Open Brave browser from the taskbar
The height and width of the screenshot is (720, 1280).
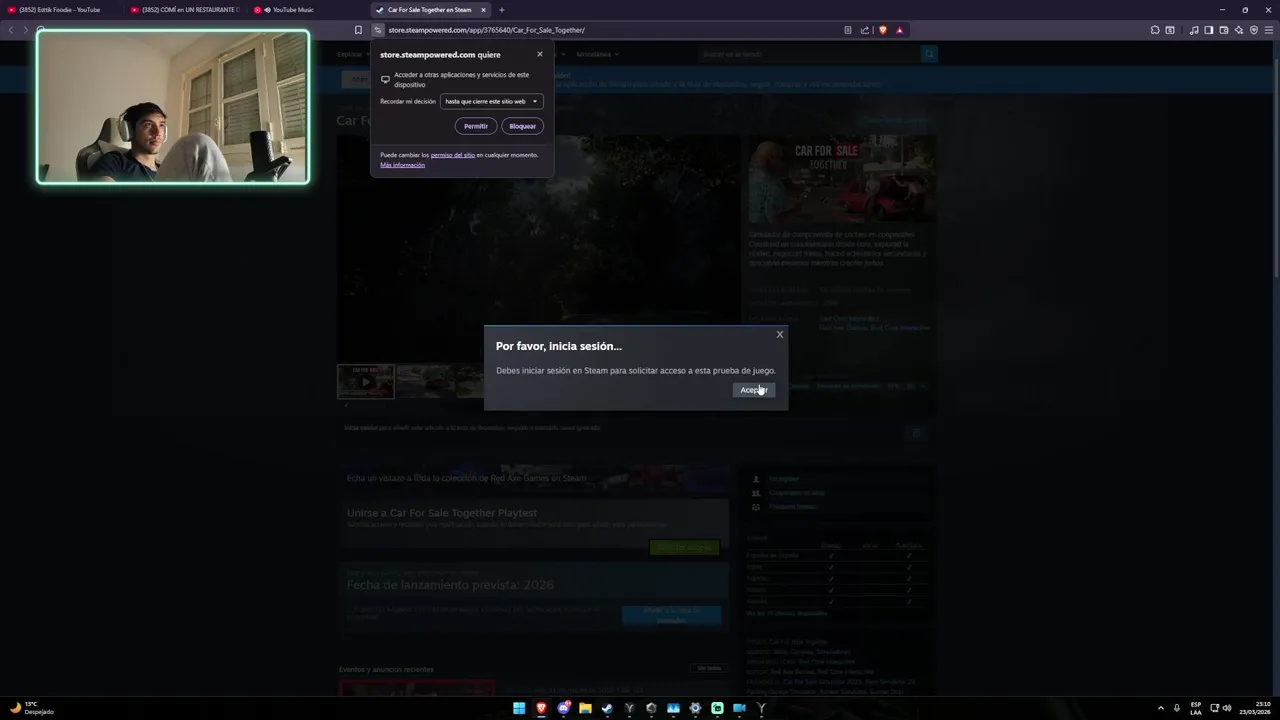coord(541,708)
